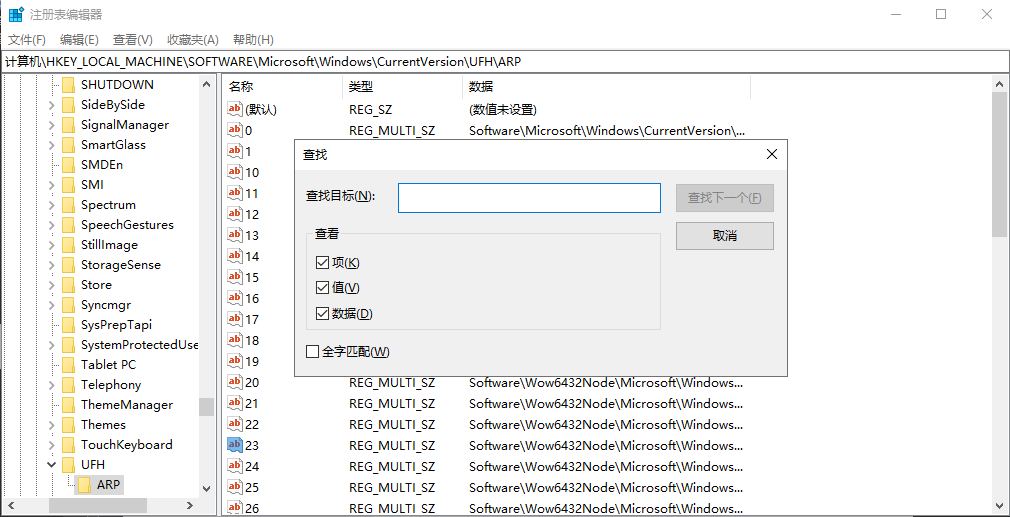Expand the Spectrum tree node
The width and height of the screenshot is (1010, 517).
click(x=52, y=205)
